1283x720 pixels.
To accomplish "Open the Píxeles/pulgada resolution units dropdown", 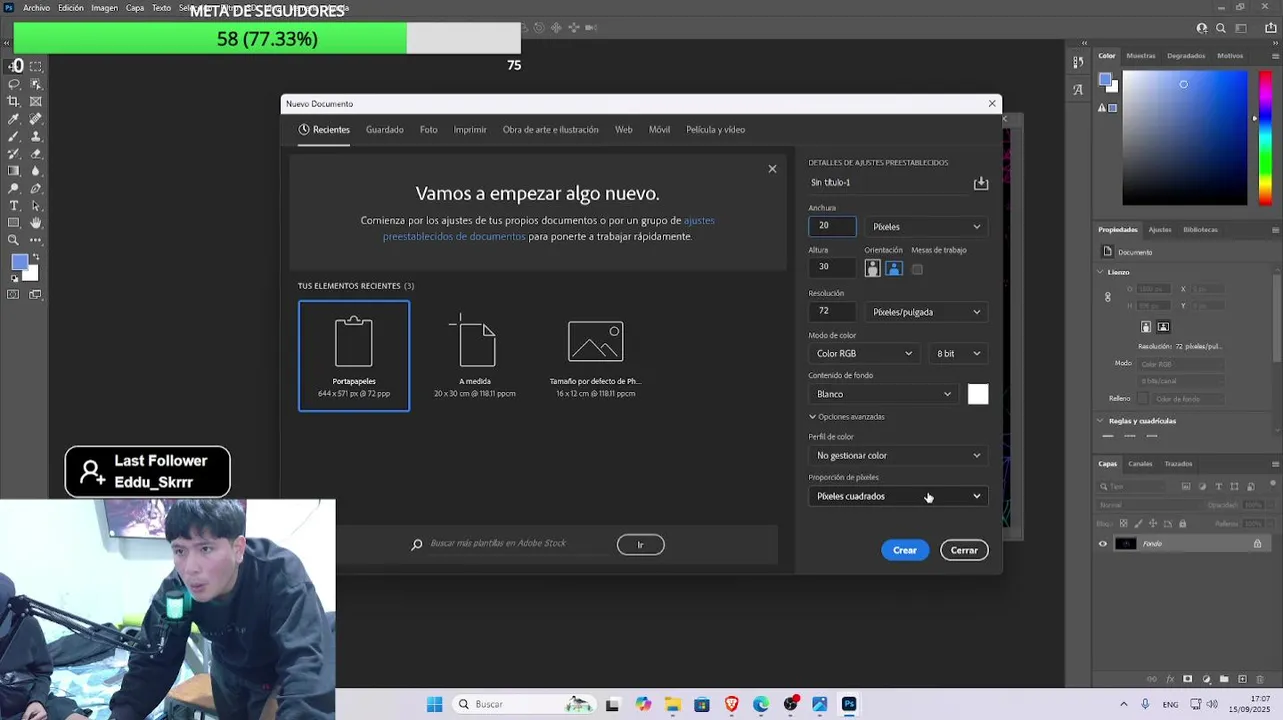I will coord(927,312).
